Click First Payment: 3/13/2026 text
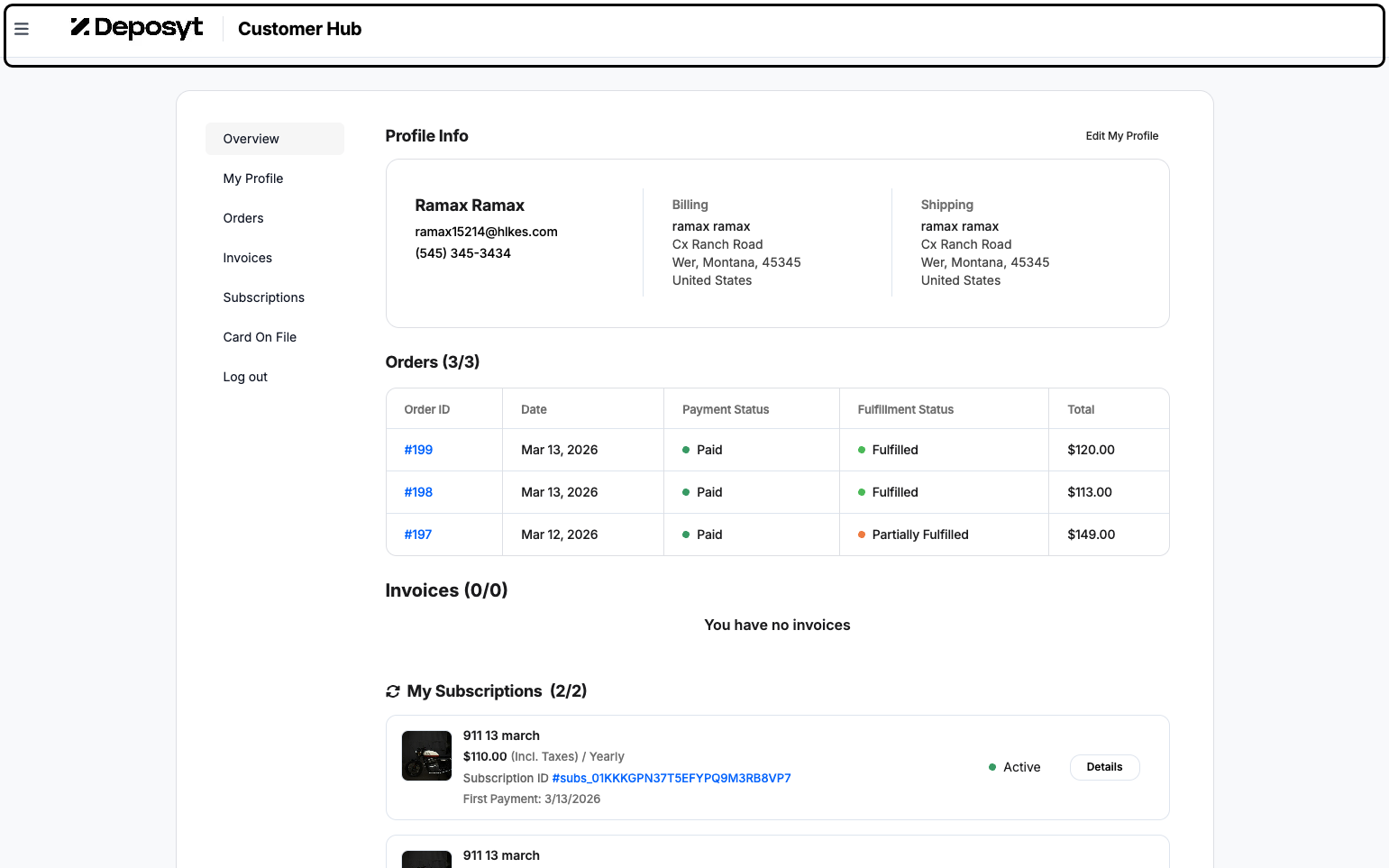This screenshot has height=868, width=1389. click(x=532, y=799)
